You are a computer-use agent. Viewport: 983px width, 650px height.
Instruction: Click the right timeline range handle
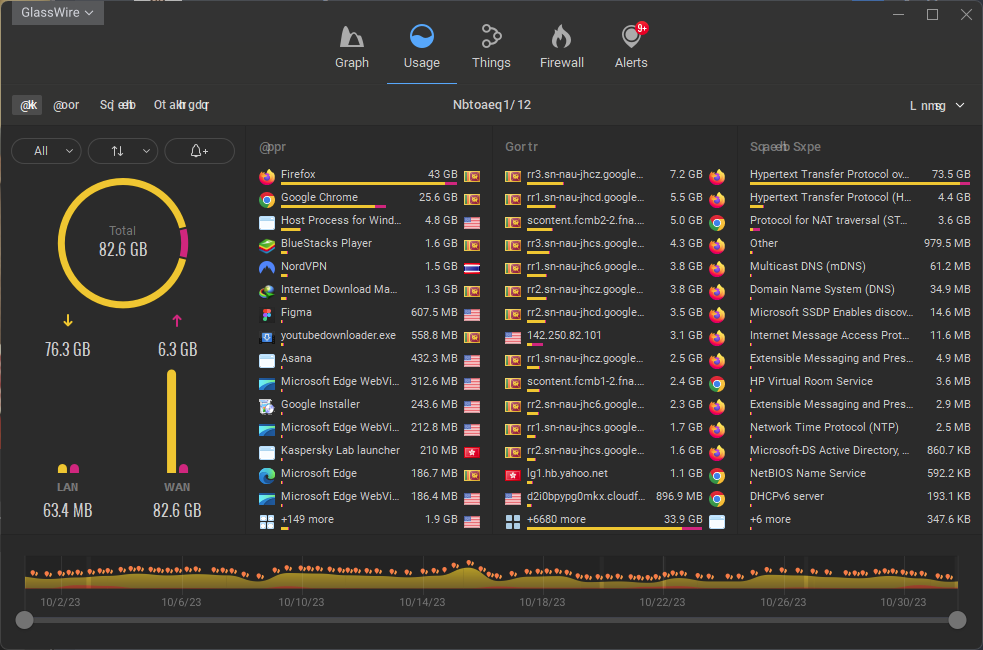957,620
